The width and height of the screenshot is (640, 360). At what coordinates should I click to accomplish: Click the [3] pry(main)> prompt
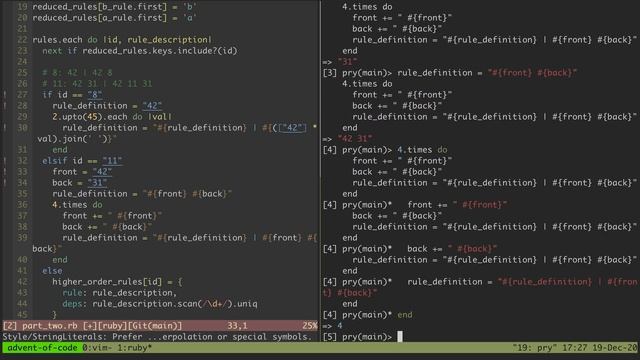(x=357, y=73)
